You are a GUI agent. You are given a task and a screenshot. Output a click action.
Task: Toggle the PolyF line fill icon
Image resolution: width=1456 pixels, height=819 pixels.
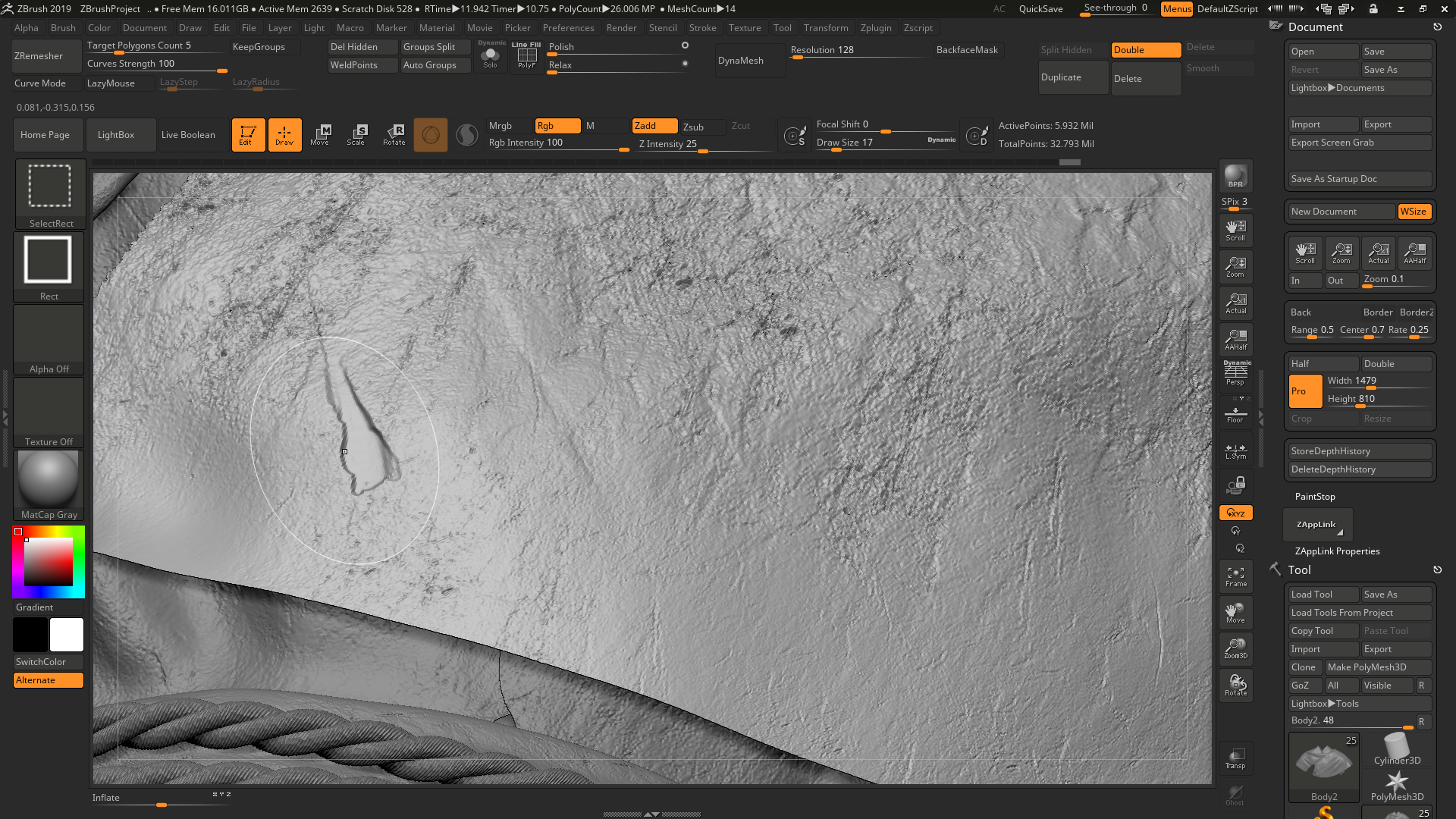526,56
